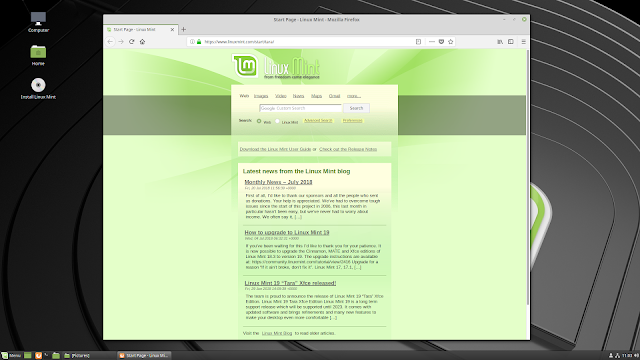Focus the Google Custom Search field
The image size is (640, 360).
(300, 108)
